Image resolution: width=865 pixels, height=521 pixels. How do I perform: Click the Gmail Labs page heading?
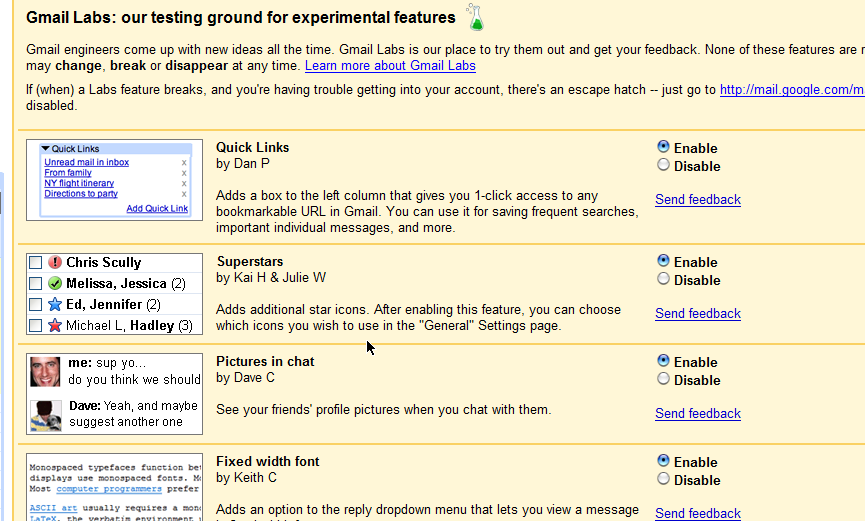point(241,18)
